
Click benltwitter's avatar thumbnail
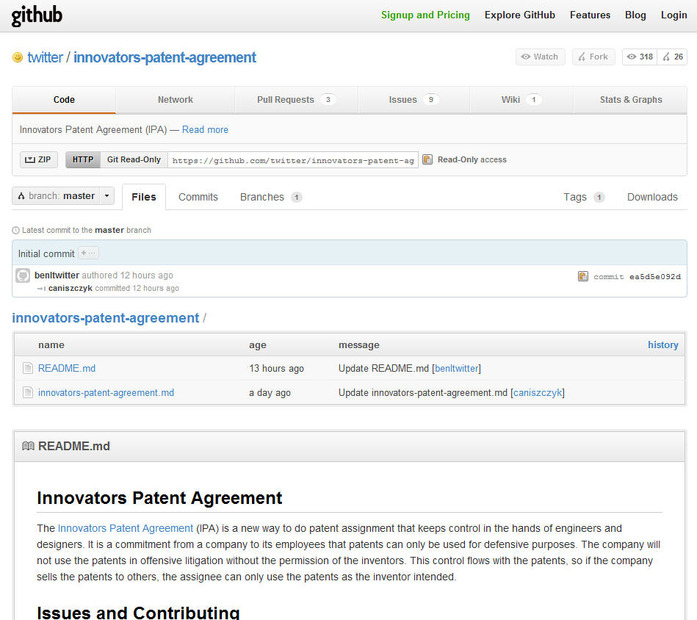(23, 276)
